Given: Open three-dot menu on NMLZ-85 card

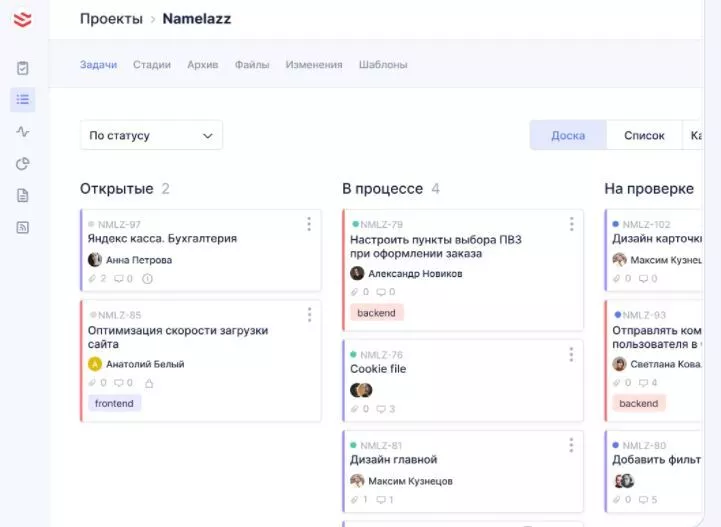Looking at the screenshot, I should coord(309,315).
